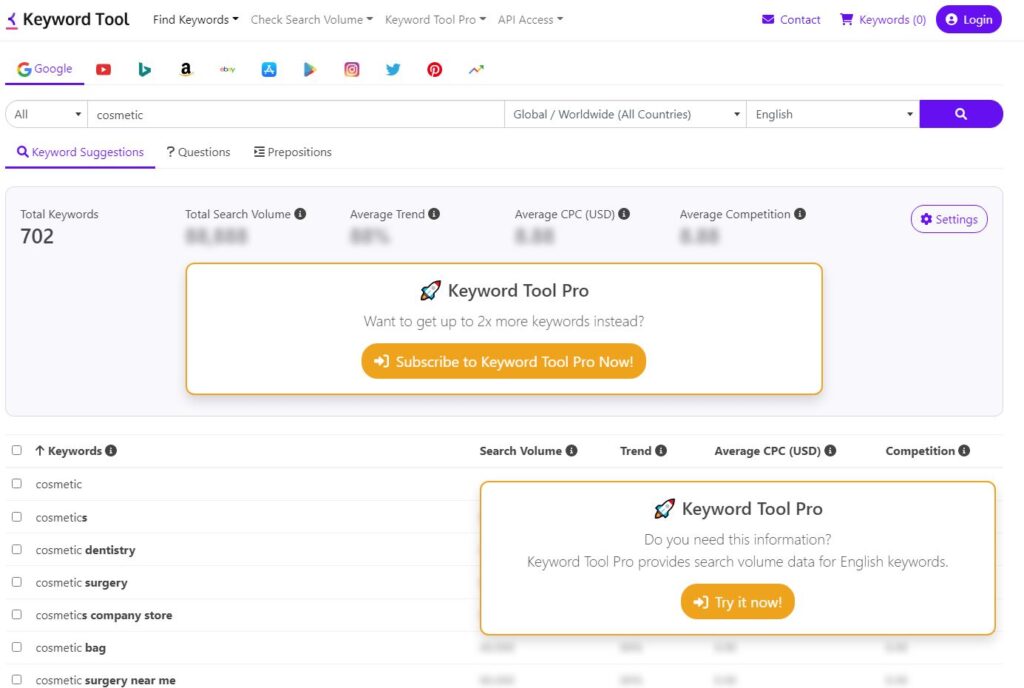The height and width of the screenshot is (688, 1024).
Task: Tick the checkbox for 'cosmetic dentistry'
Action: pos(16,550)
